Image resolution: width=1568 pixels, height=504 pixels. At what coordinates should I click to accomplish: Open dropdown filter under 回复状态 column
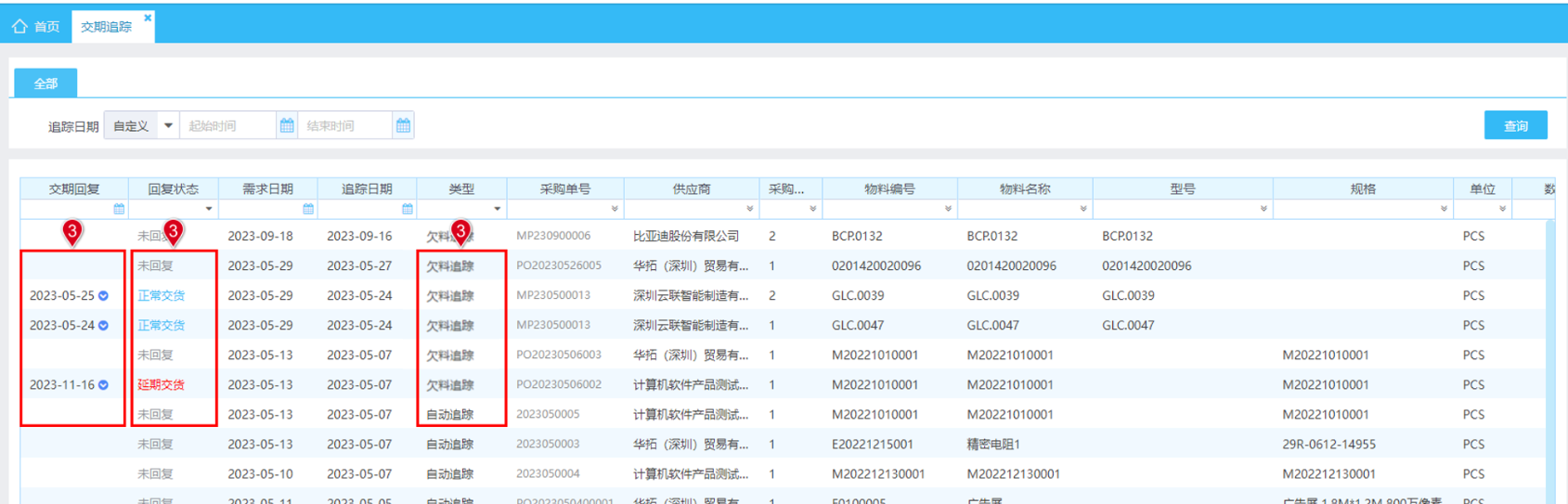[x=209, y=209]
